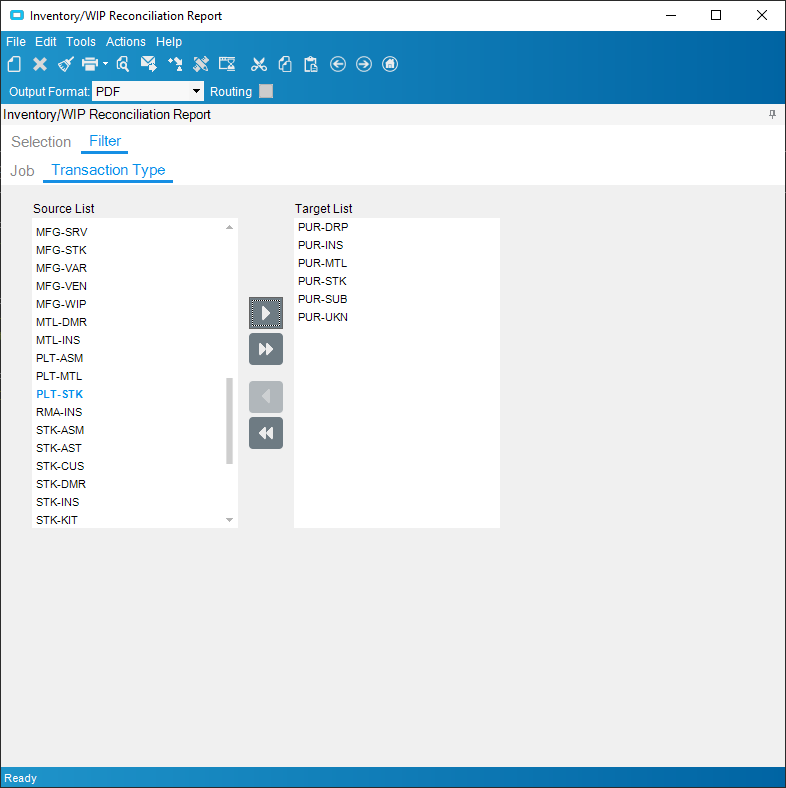Click the New document toolbar icon
Viewport: 786px width, 788px height.
coord(15,64)
